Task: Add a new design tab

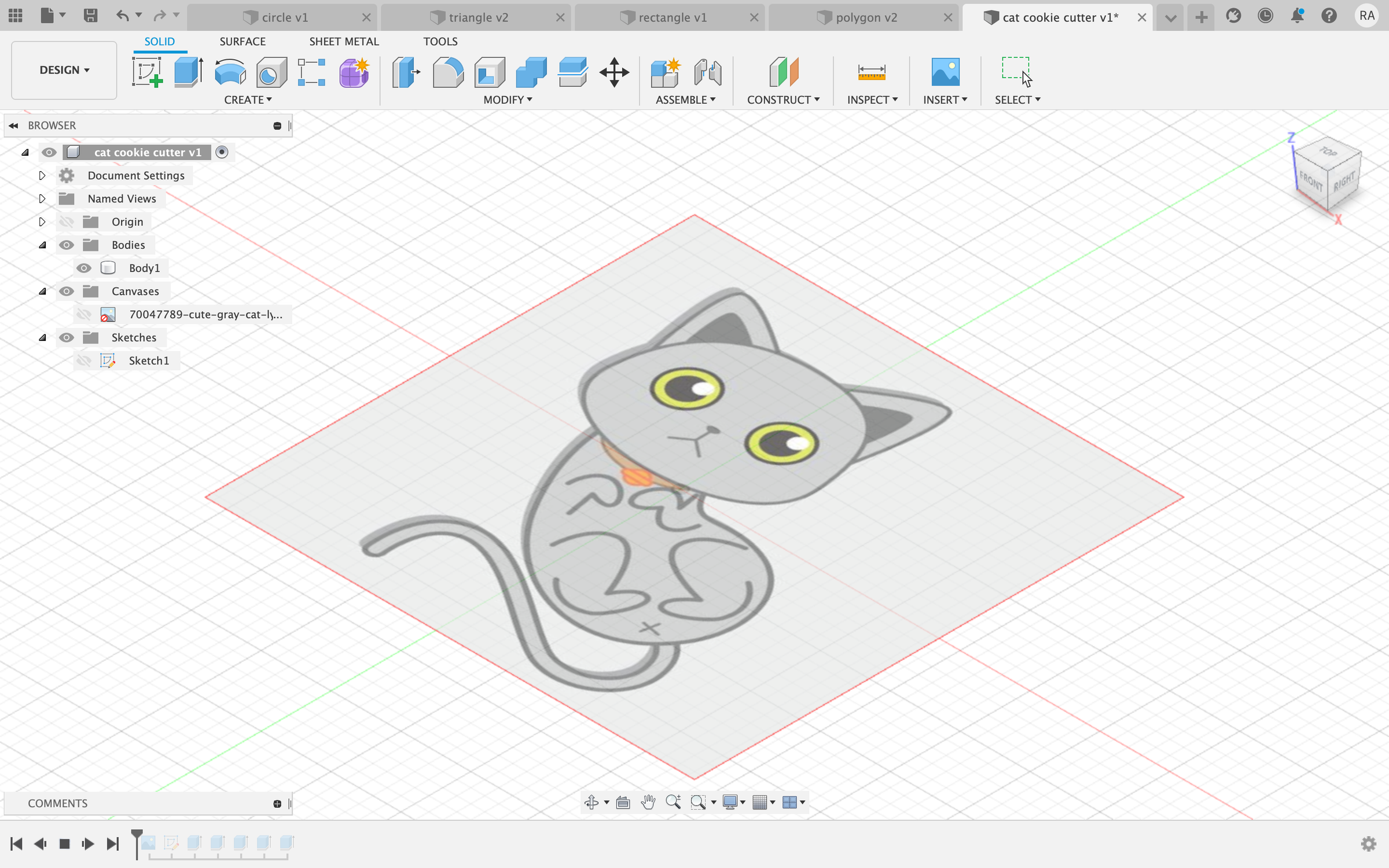Action: (1201, 17)
